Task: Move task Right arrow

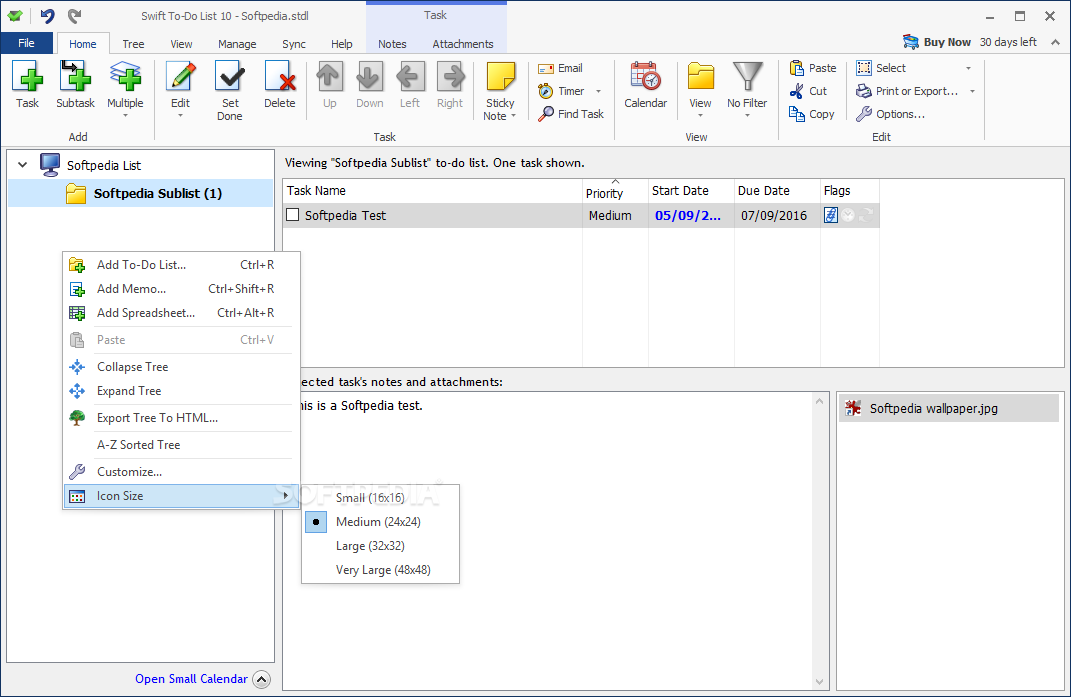Action: 450,84
